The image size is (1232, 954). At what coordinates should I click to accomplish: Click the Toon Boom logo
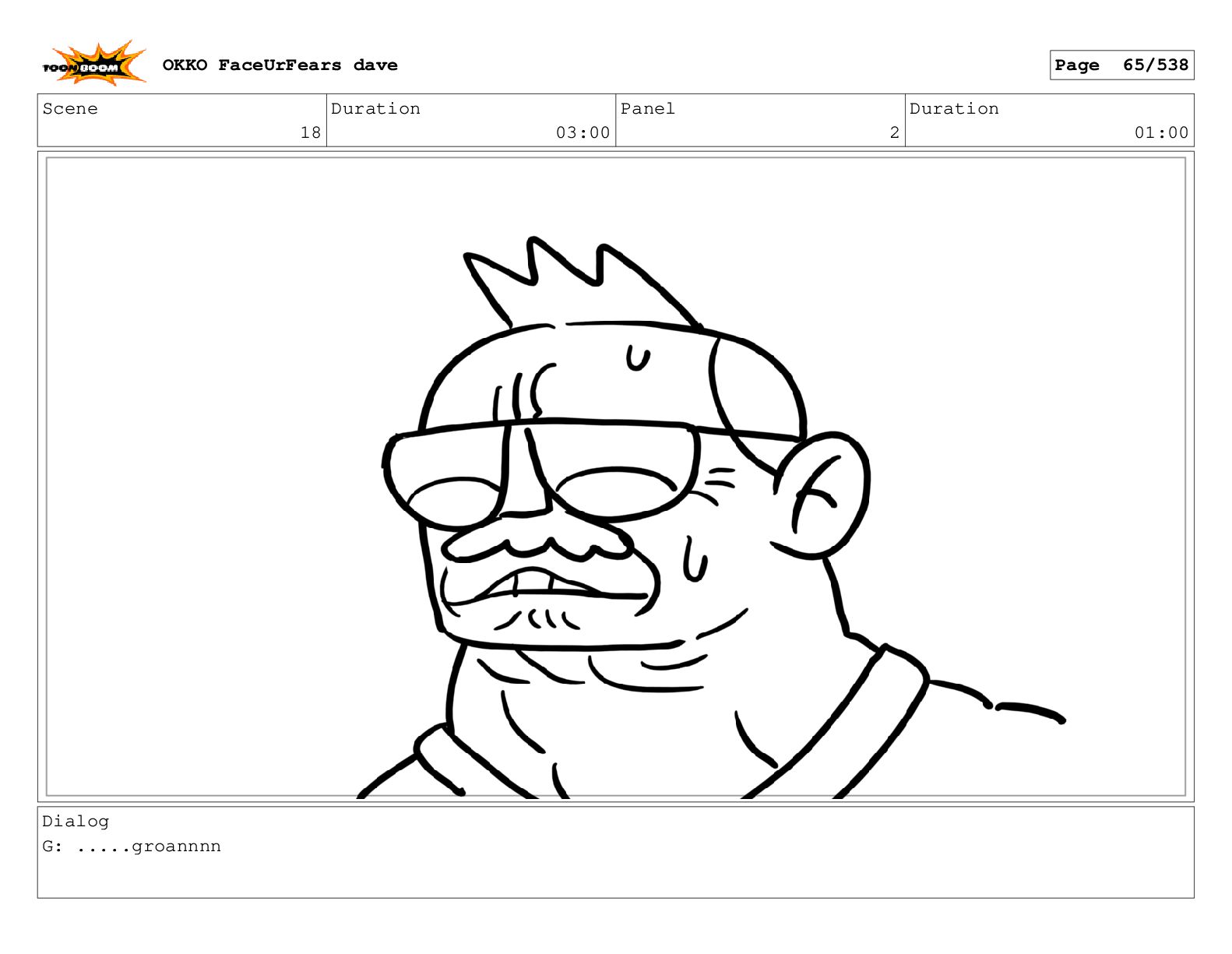point(94,64)
